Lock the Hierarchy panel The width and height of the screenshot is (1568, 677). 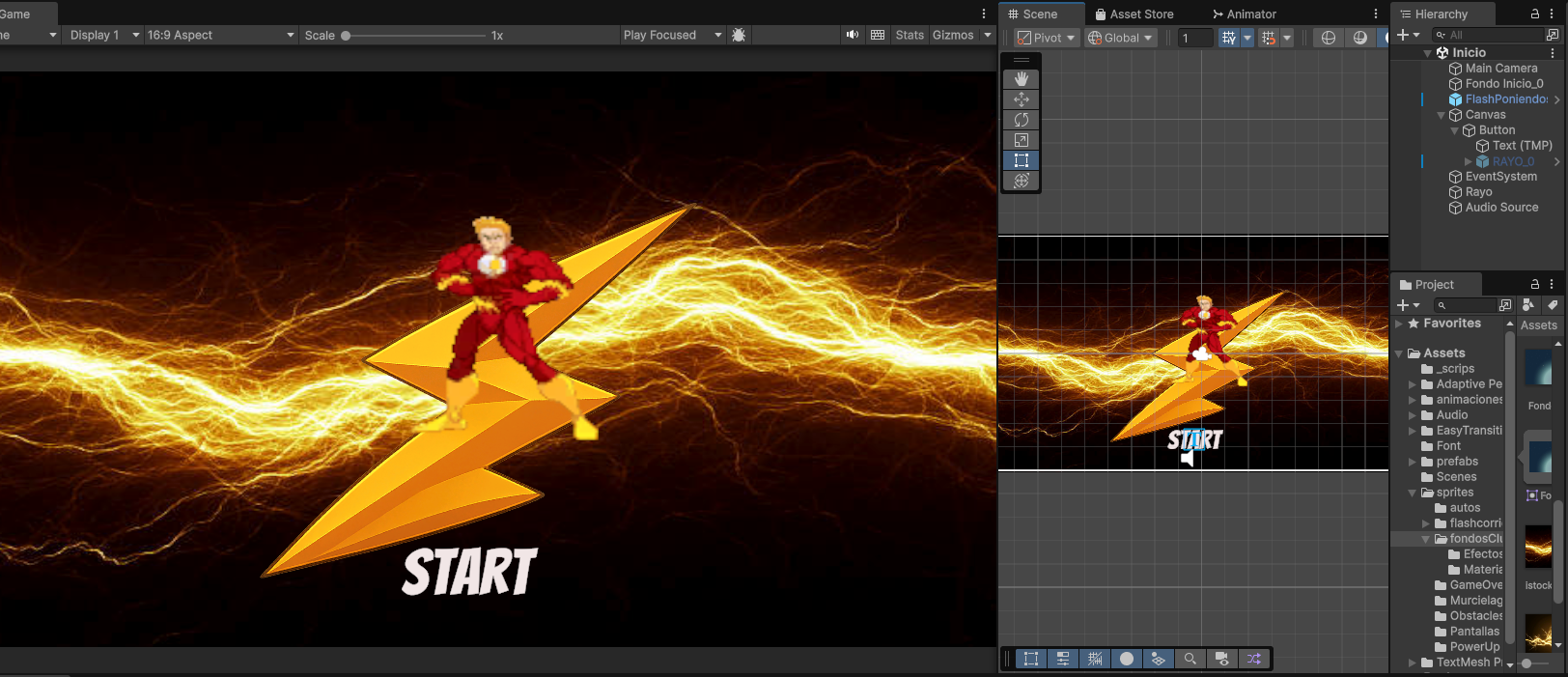(1535, 14)
